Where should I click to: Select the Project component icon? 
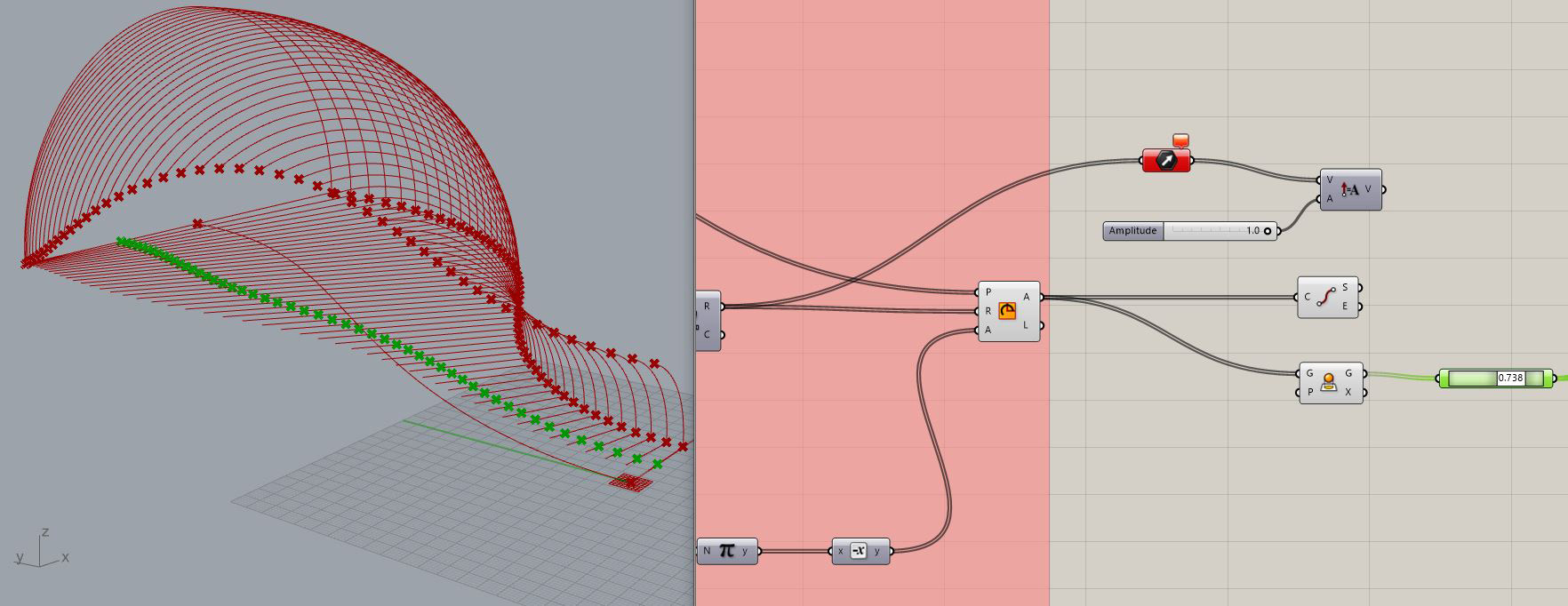pyautogui.click(x=1329, y=382)
